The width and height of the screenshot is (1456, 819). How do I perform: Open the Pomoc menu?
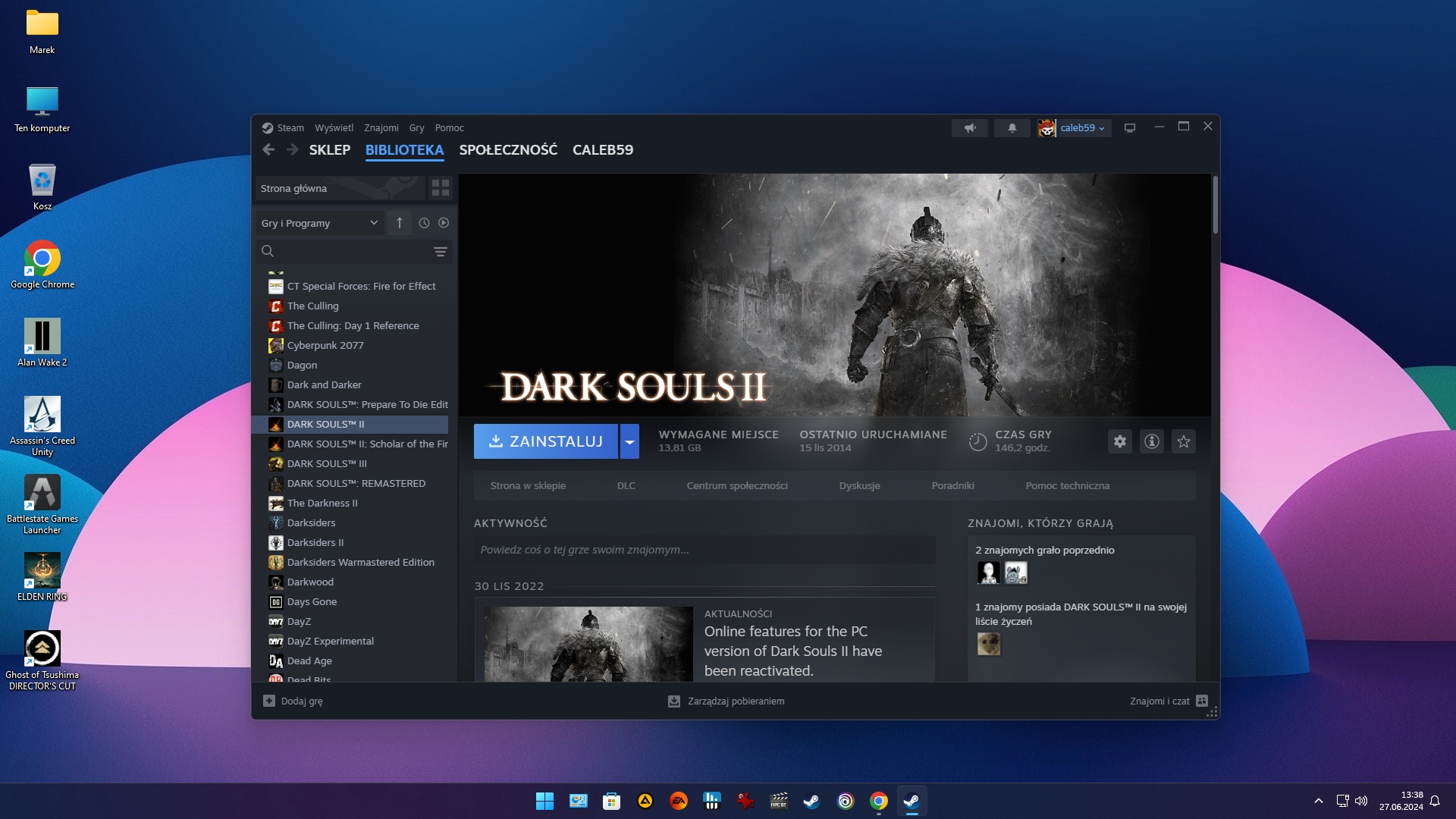[x=449, y=128]
